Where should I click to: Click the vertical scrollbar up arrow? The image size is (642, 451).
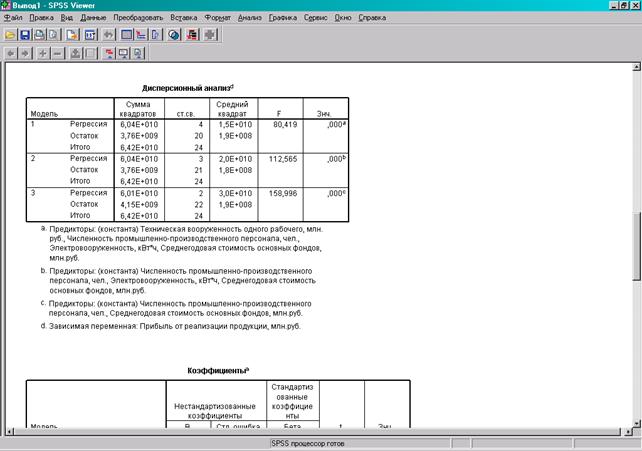637,67
